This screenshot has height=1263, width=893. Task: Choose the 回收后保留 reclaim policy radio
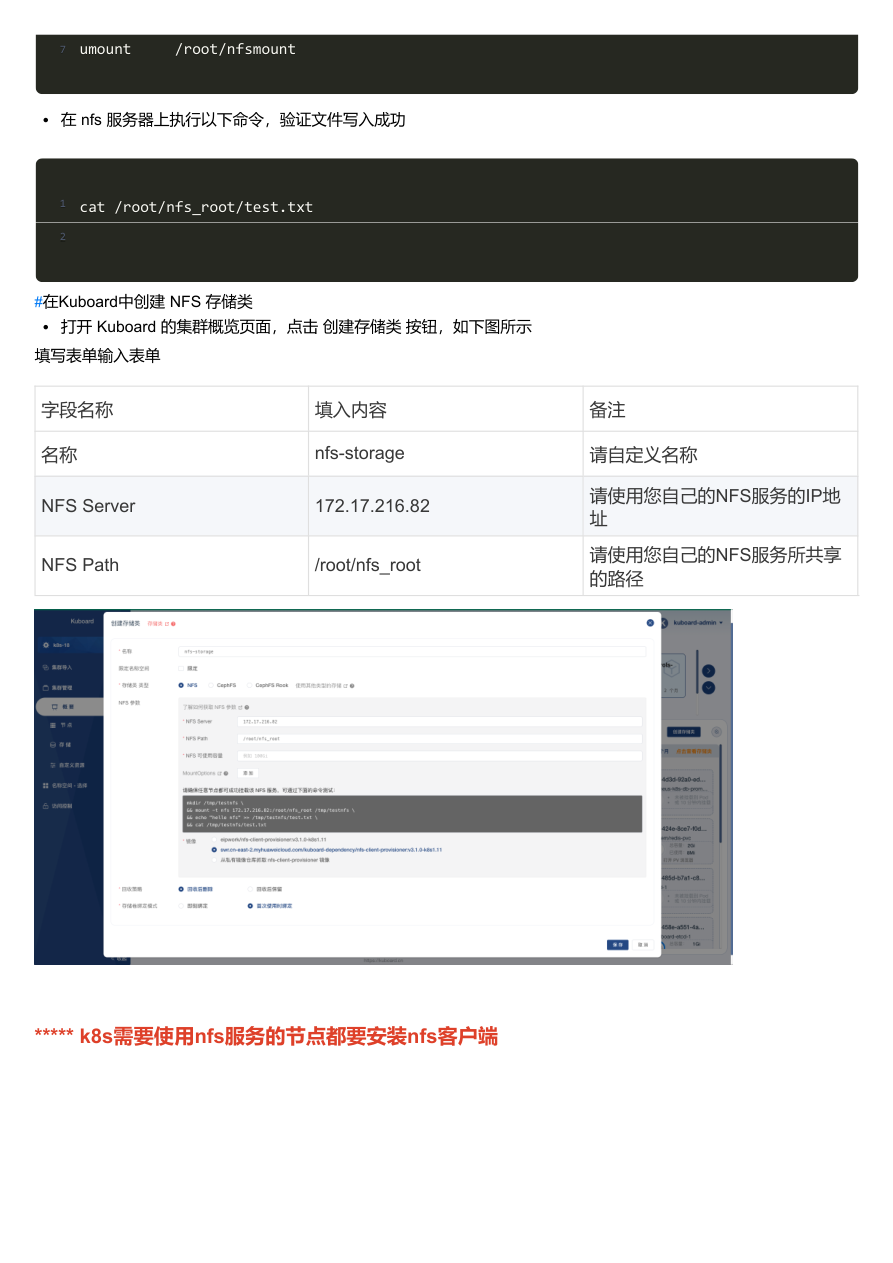[249, 888]
